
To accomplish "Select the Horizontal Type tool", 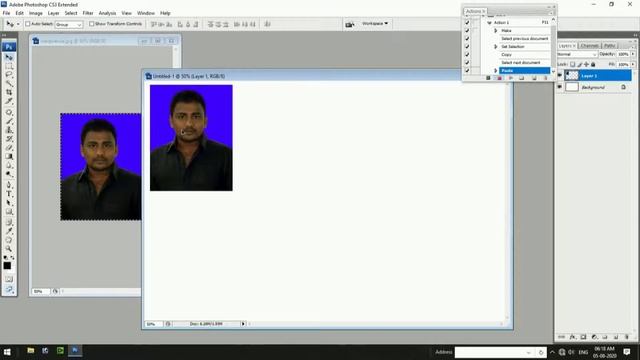I will (x=9, y=194).
